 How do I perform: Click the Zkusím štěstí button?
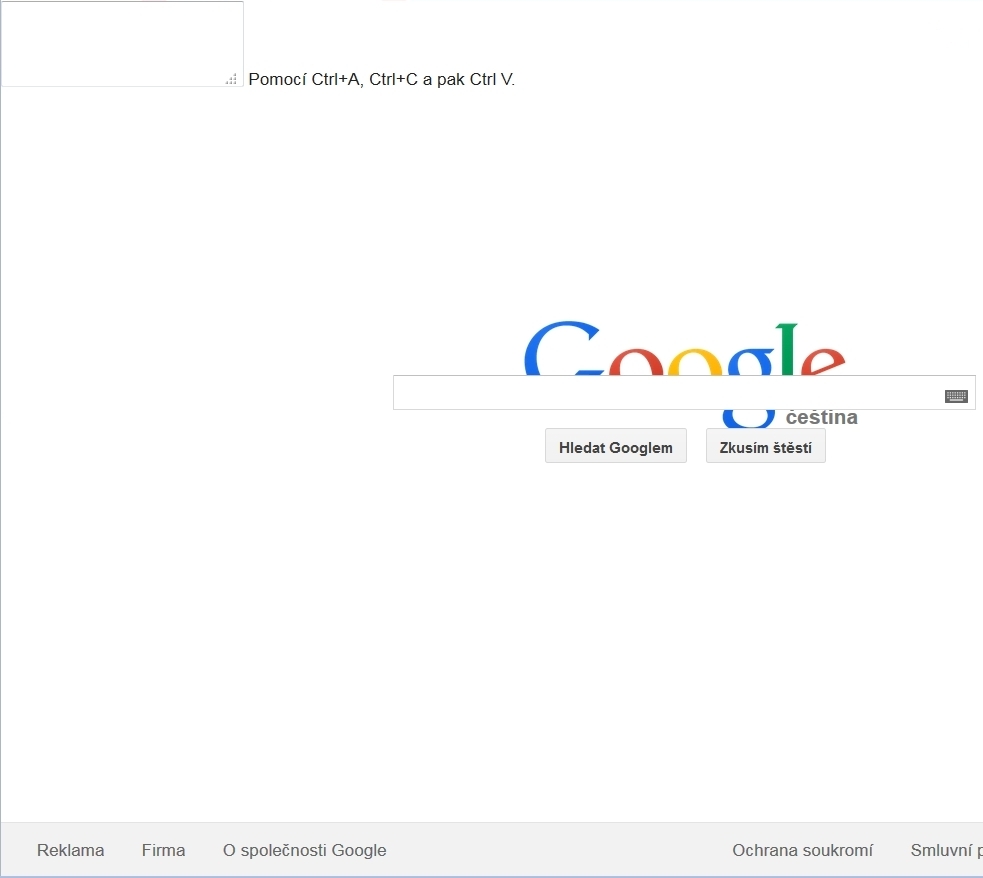point(765,446)
